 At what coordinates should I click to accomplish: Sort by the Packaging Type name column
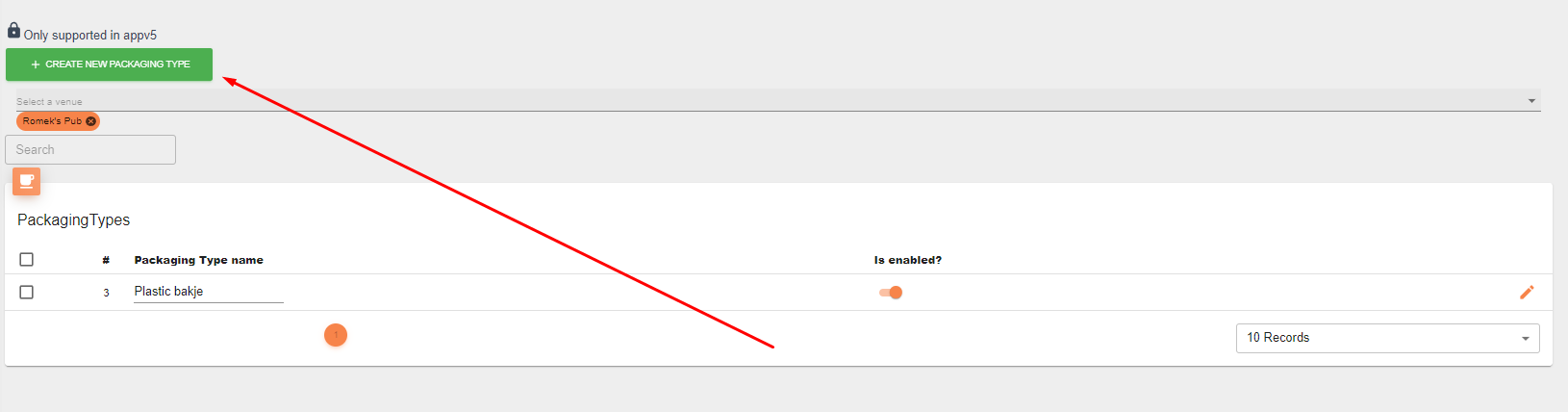(x=199, y=260)
